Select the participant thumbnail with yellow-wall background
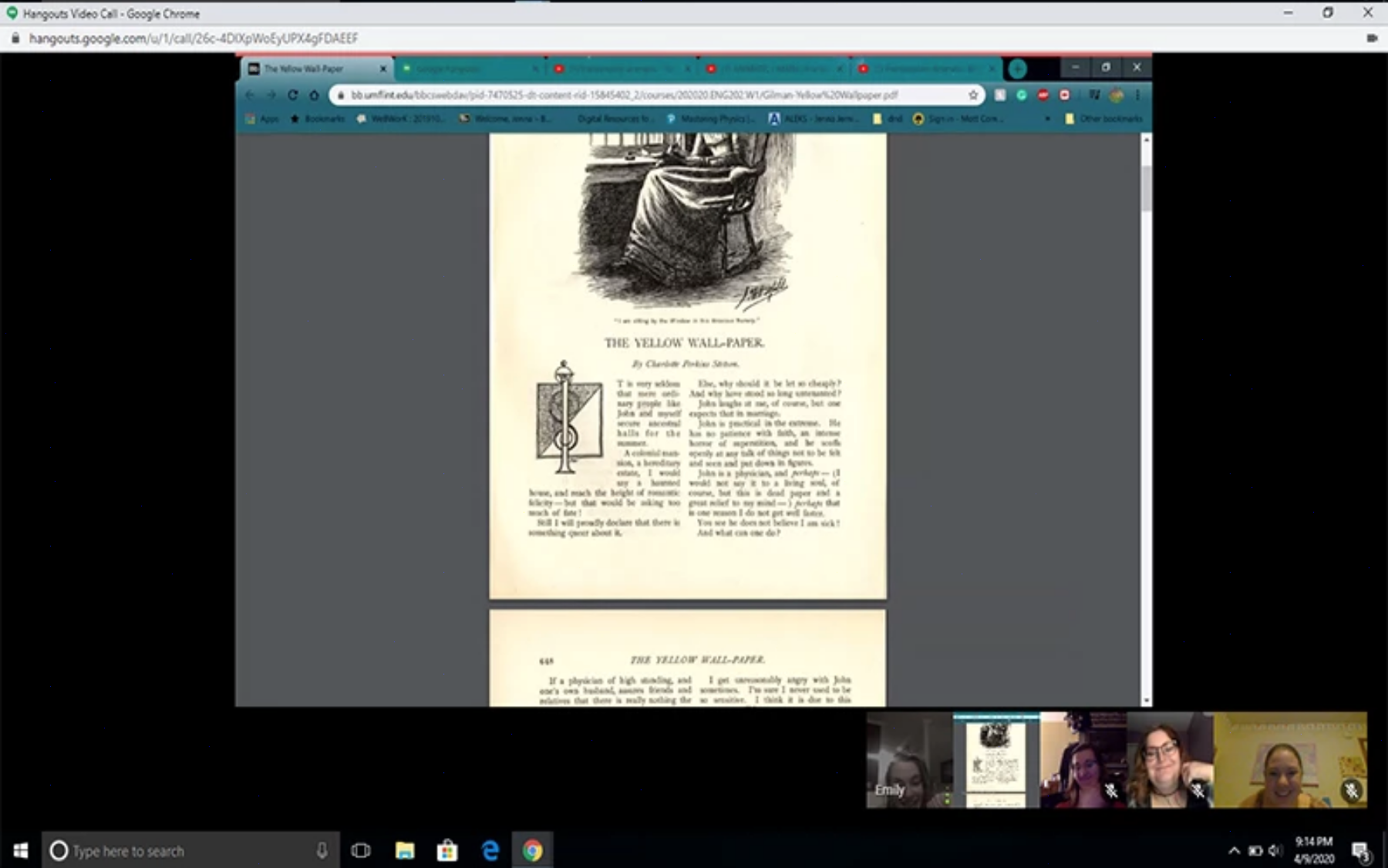 point(1291,760)
